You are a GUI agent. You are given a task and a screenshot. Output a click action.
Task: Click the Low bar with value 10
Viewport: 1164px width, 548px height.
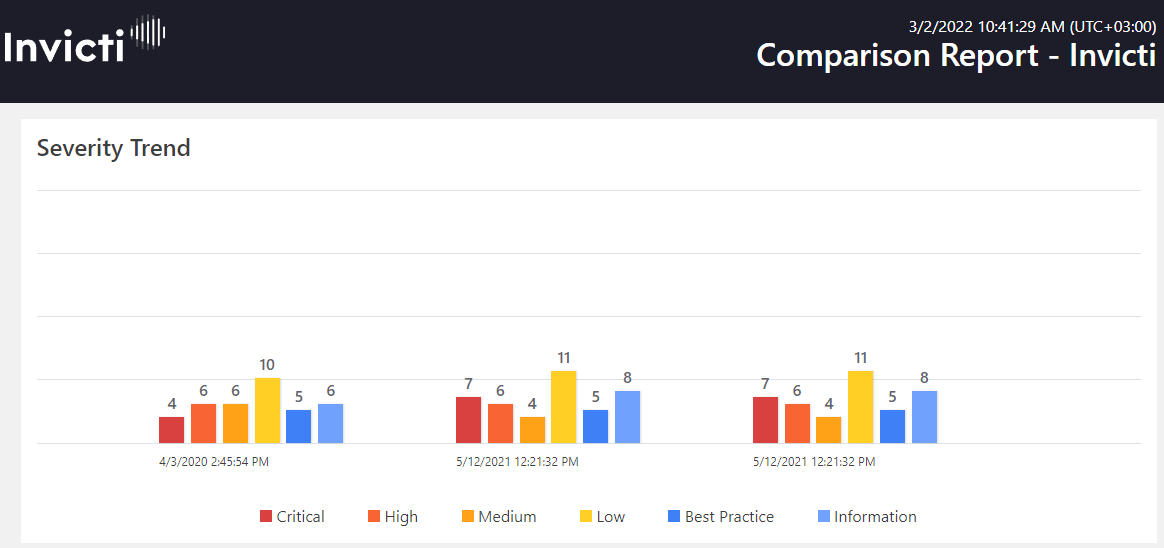click(267, 410)
